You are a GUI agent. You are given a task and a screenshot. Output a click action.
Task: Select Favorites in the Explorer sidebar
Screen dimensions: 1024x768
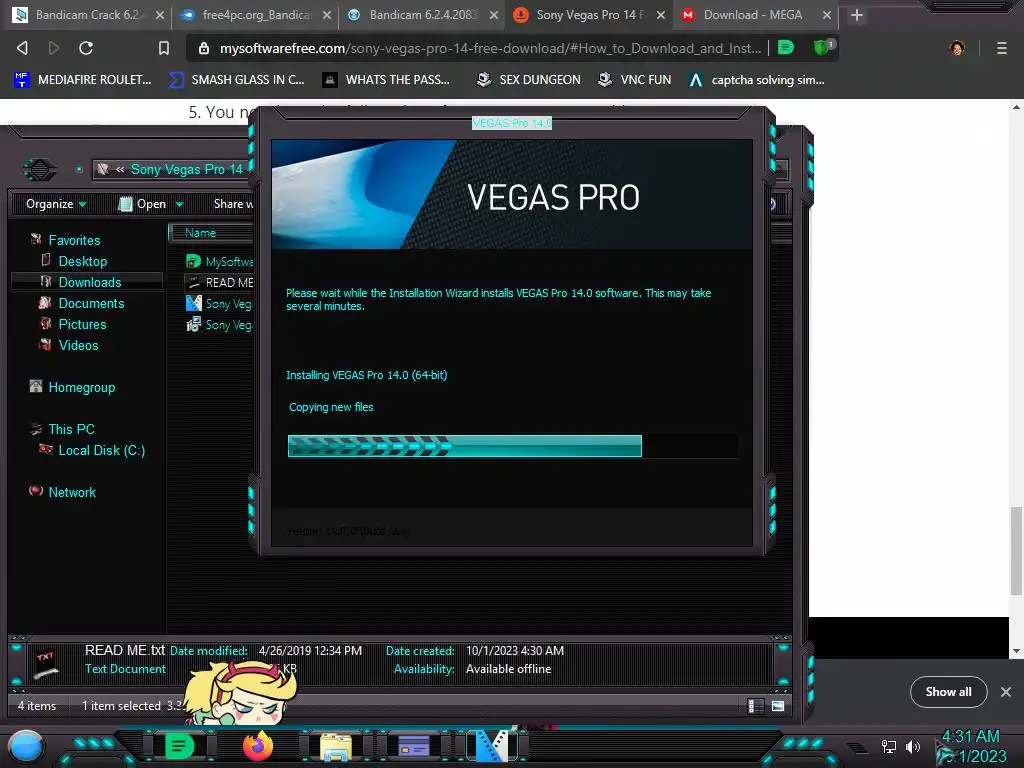[x=74, y=240]
